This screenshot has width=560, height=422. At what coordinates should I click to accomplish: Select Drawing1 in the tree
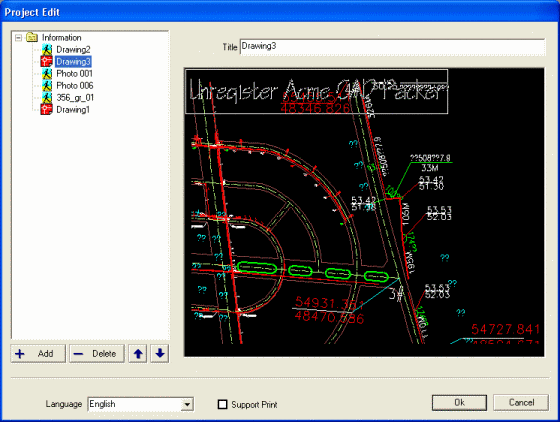(x=73, y=110)
